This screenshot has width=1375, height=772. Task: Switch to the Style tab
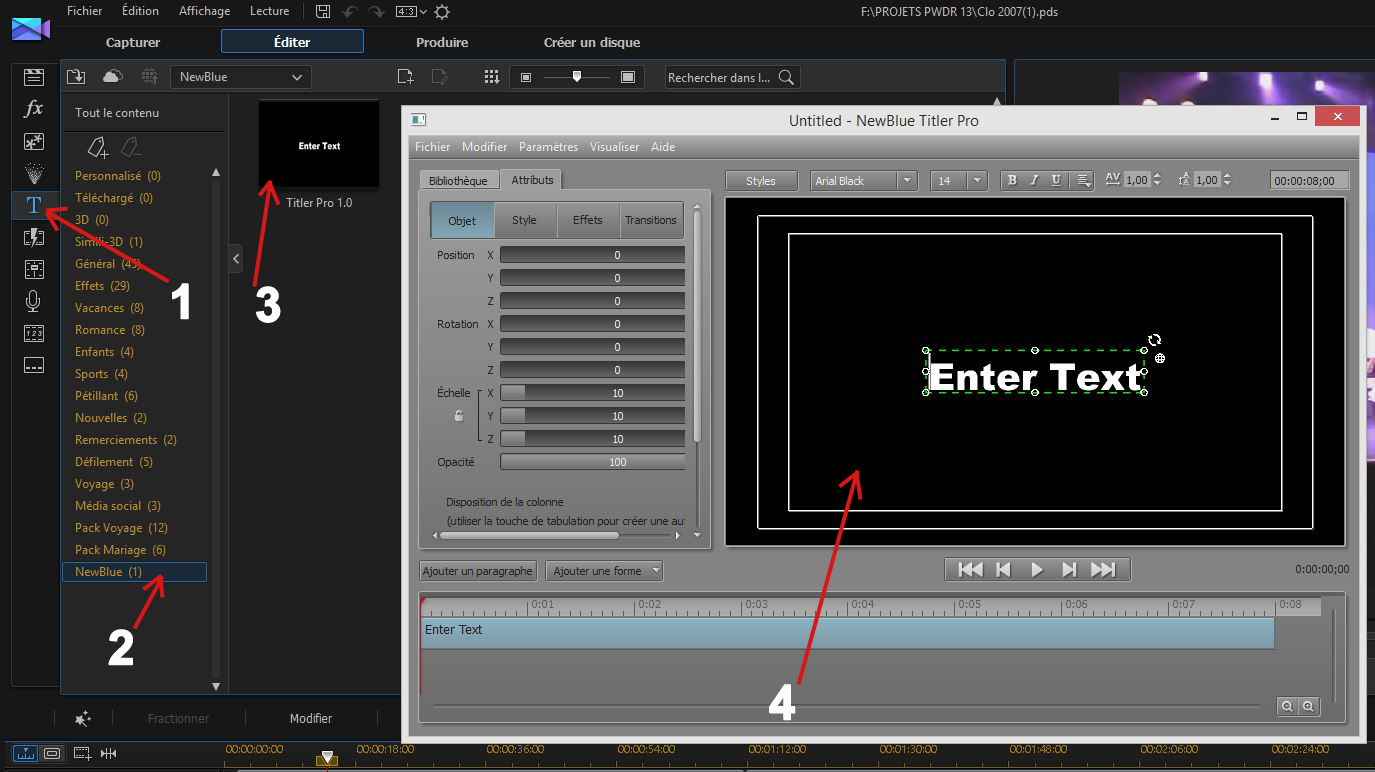pyautogui.click(x=524, y=220)
